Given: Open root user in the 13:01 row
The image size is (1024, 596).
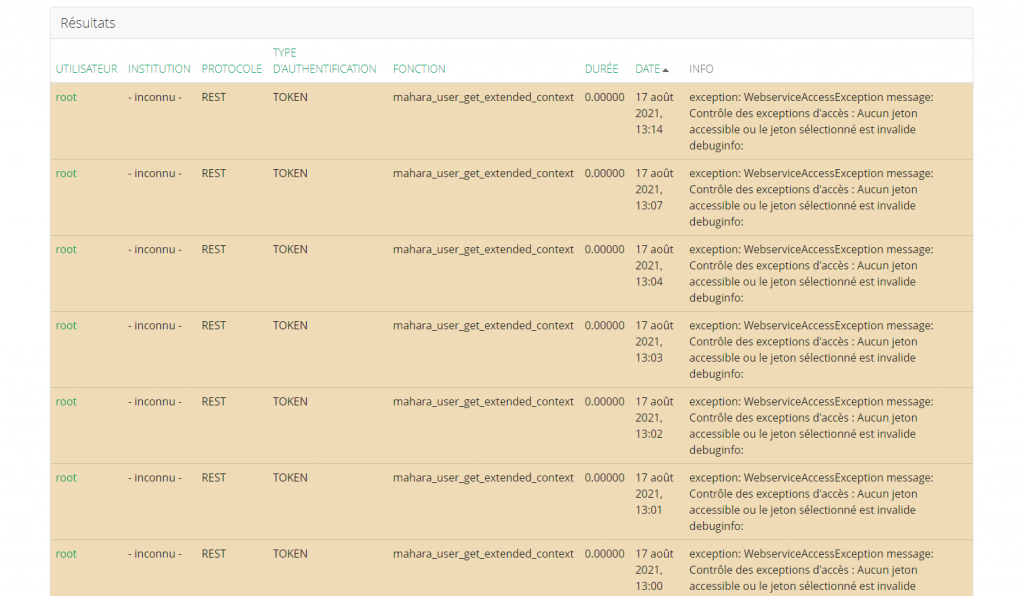Looking at the screenshot, I should [66, 478].
